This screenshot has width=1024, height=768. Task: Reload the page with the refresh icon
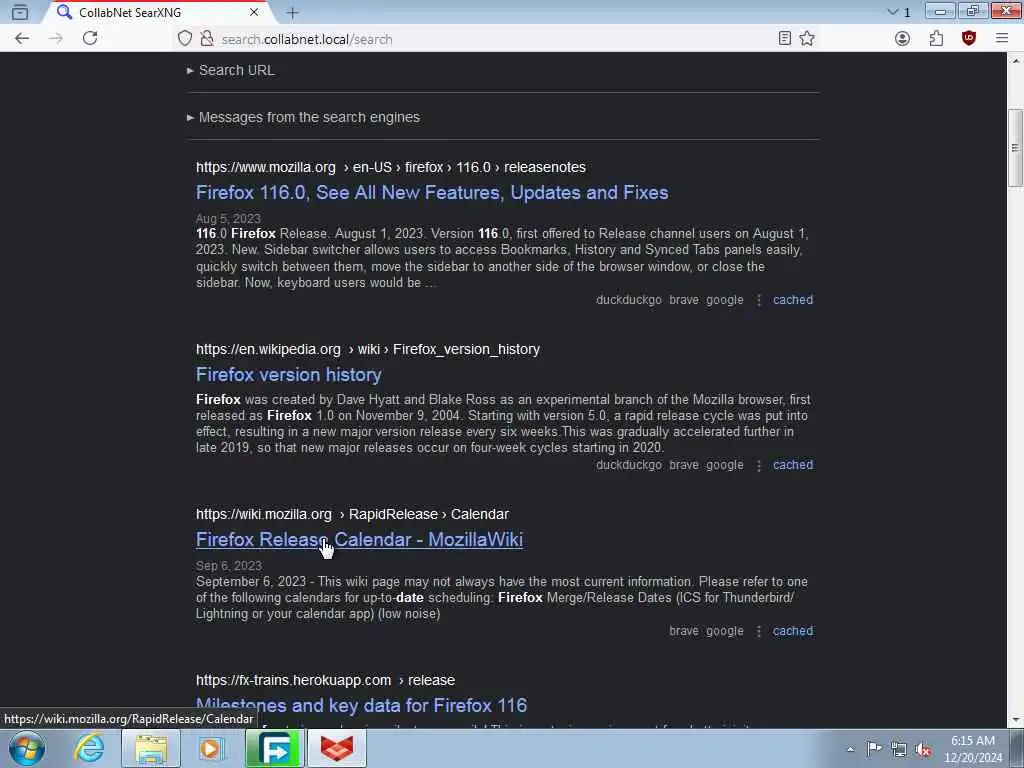(90, 39)
